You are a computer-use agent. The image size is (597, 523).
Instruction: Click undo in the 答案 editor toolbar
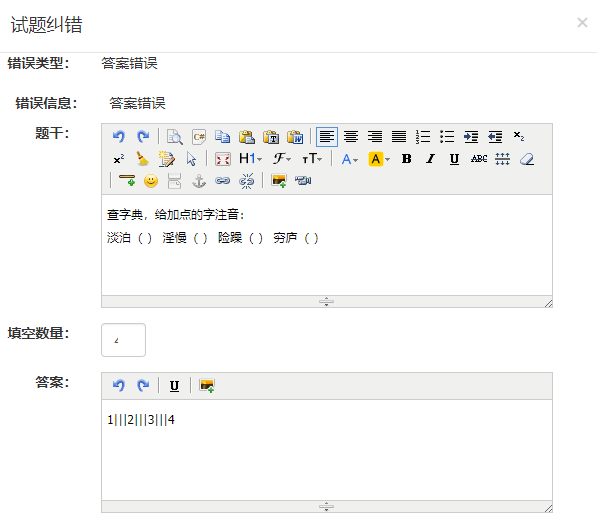point(119,386)
